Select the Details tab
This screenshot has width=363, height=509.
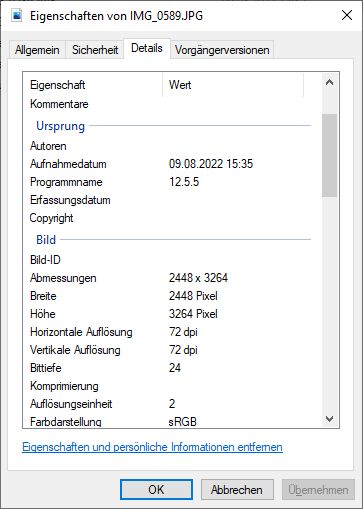[147, 48]
